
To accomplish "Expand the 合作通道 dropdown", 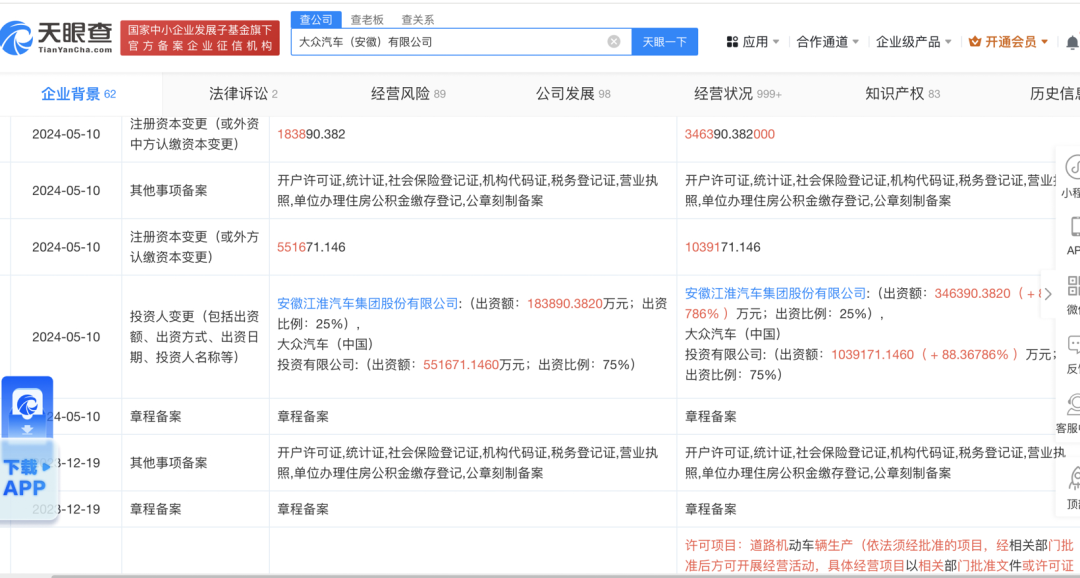I will tap(827, 42).
